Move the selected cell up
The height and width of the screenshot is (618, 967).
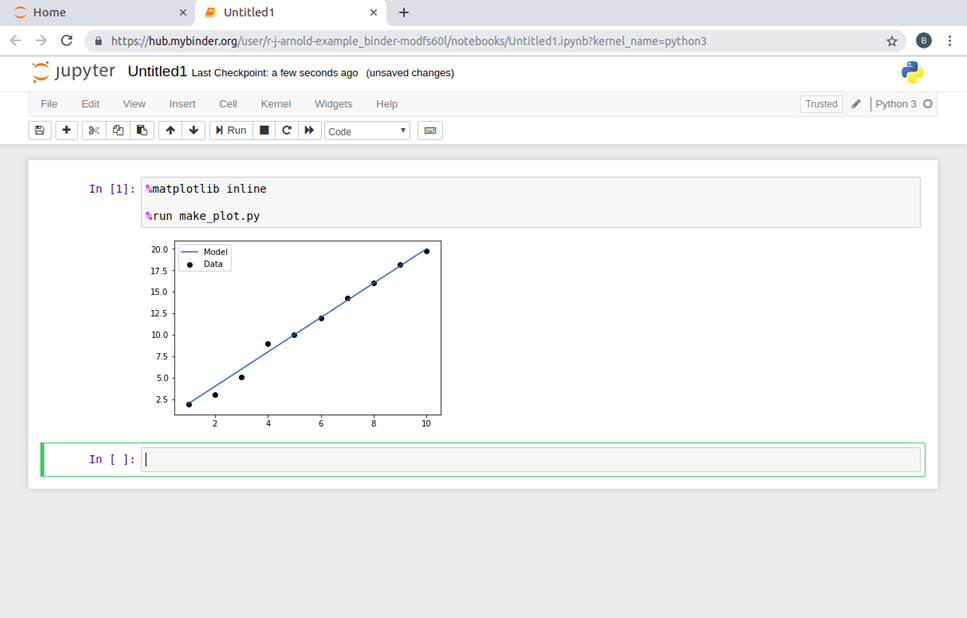coord(170,130)
